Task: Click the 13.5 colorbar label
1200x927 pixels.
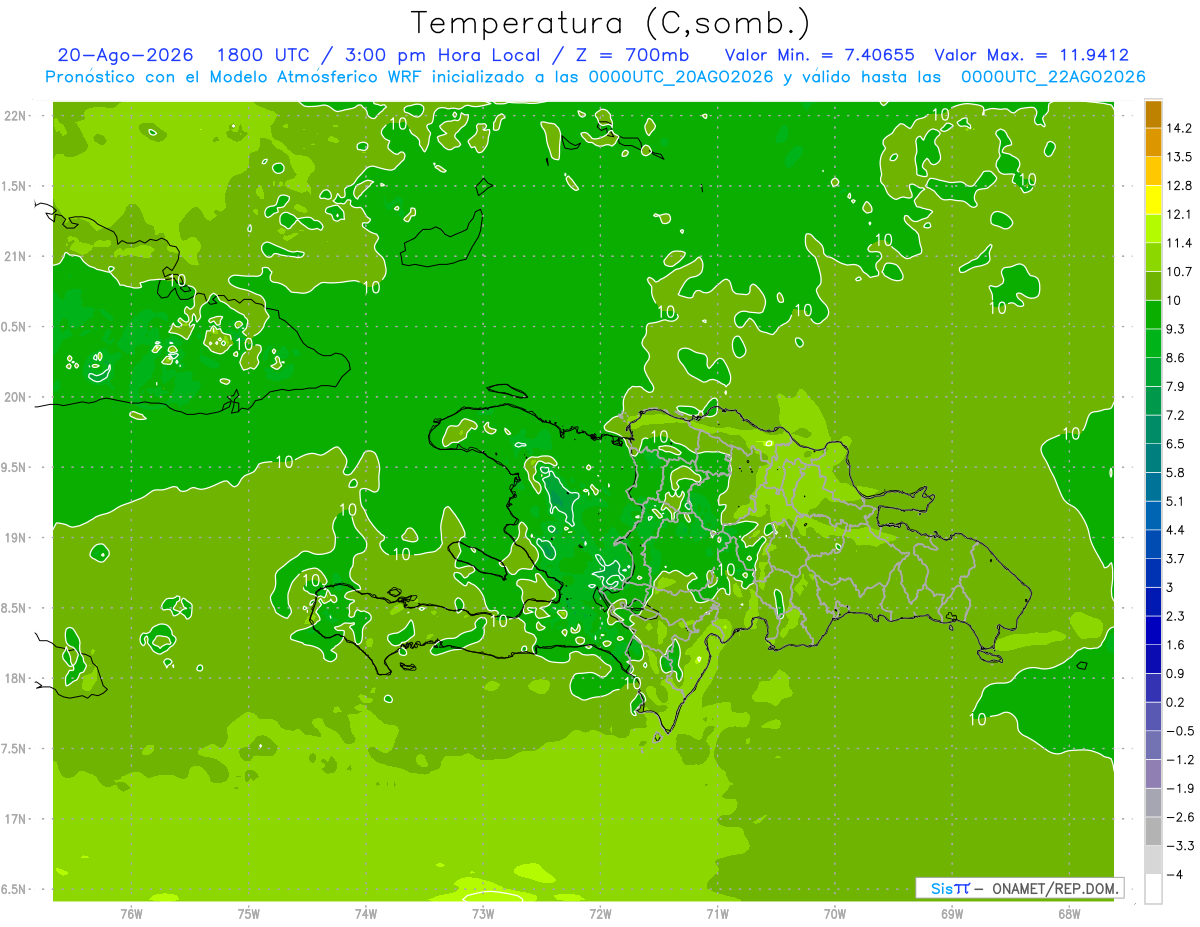Action: coord(1179,157)
